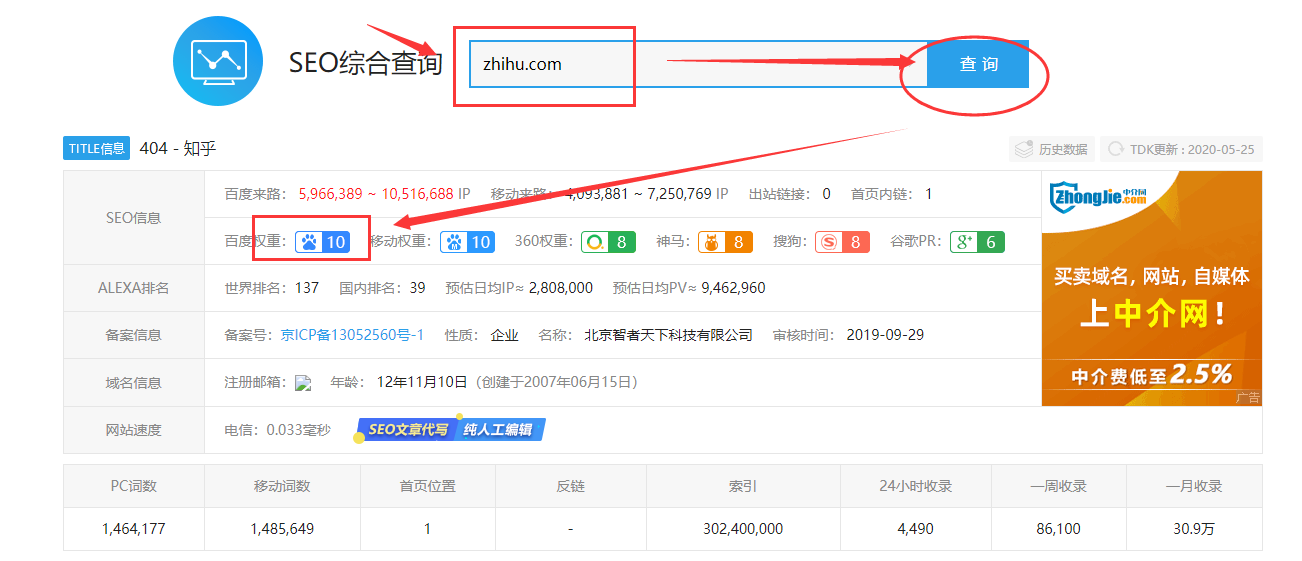Click the 备案信息 row label

pos(133,335)
